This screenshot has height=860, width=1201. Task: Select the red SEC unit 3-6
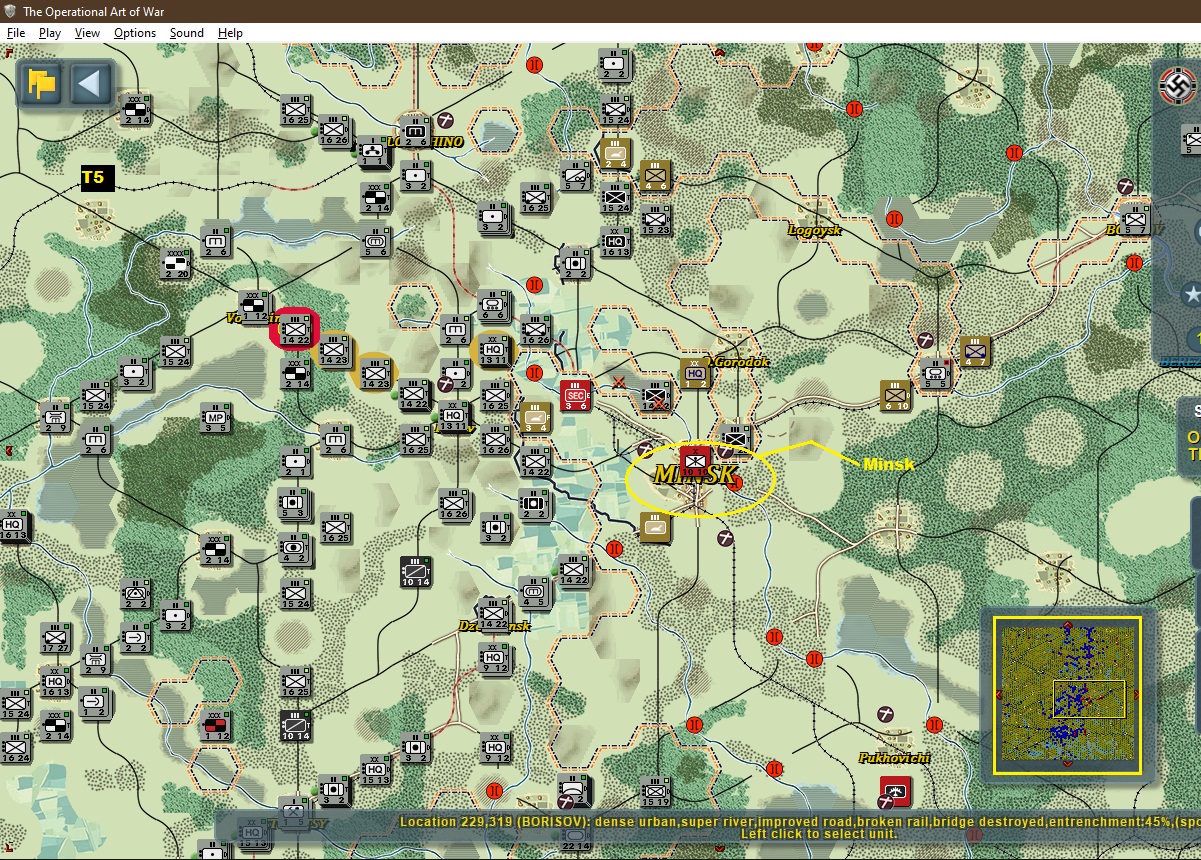coord(576,395)
